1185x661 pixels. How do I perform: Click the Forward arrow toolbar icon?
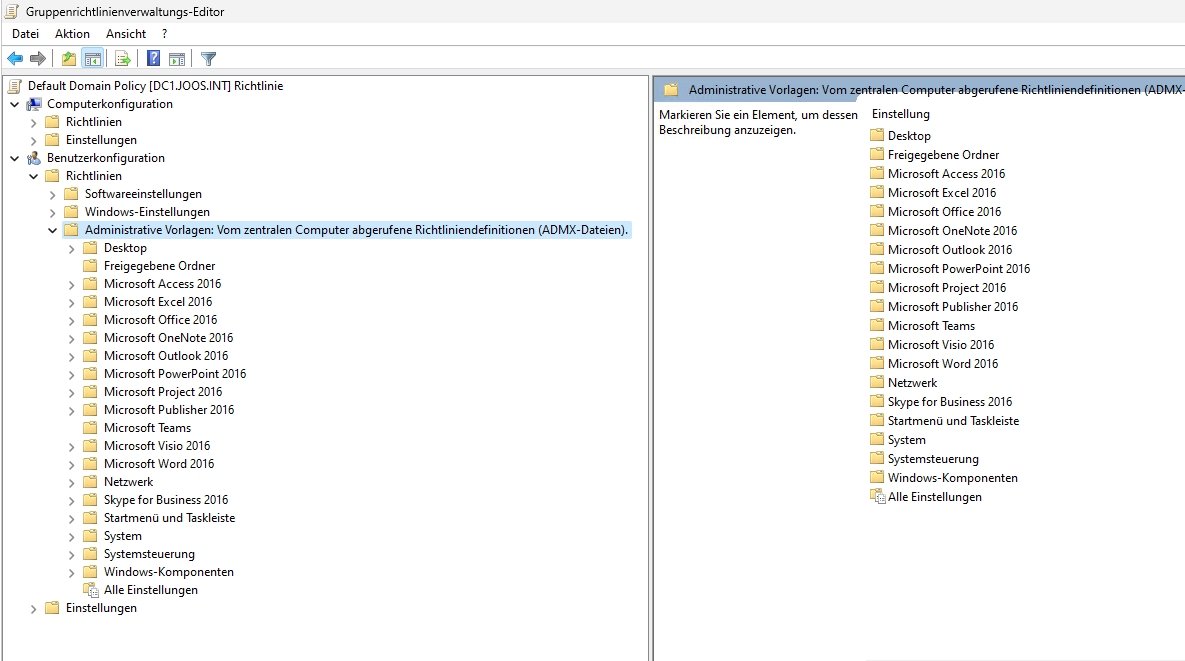coord(38,58)
